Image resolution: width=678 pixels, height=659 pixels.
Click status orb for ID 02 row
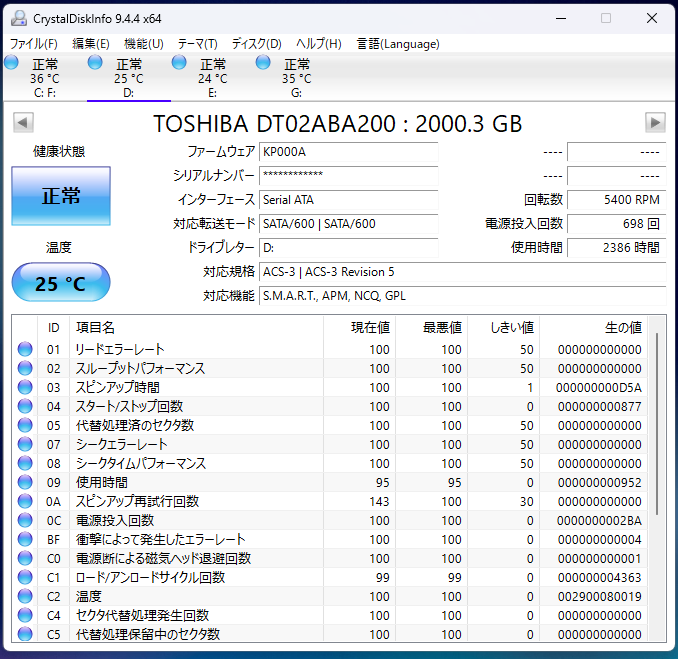click(25, 368)
